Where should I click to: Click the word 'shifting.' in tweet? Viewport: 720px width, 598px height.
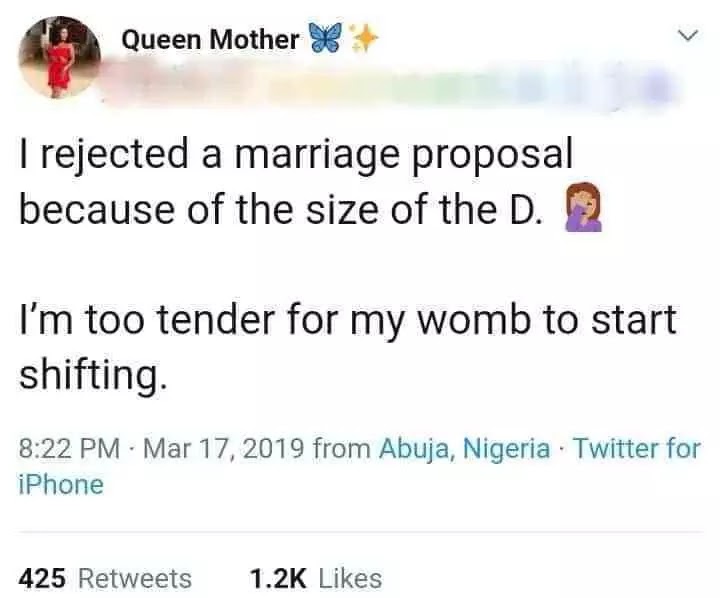pos(89,378)
